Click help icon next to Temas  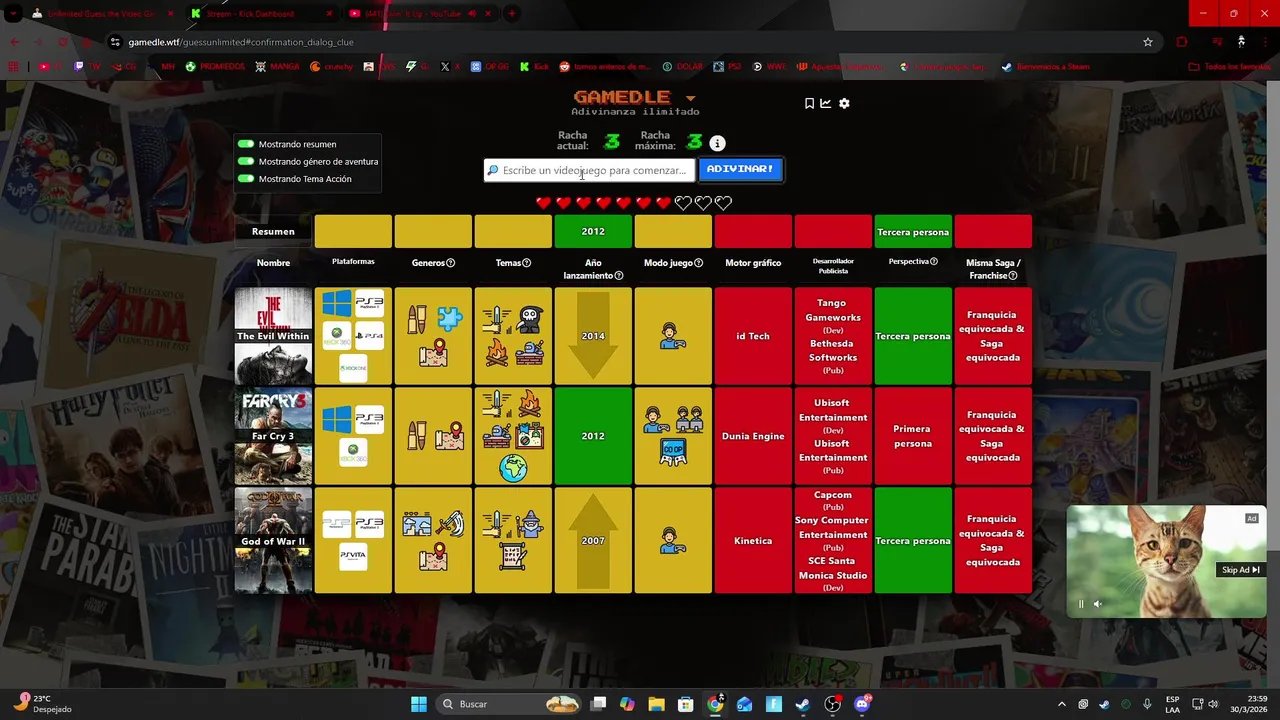(x=528, y=263)
